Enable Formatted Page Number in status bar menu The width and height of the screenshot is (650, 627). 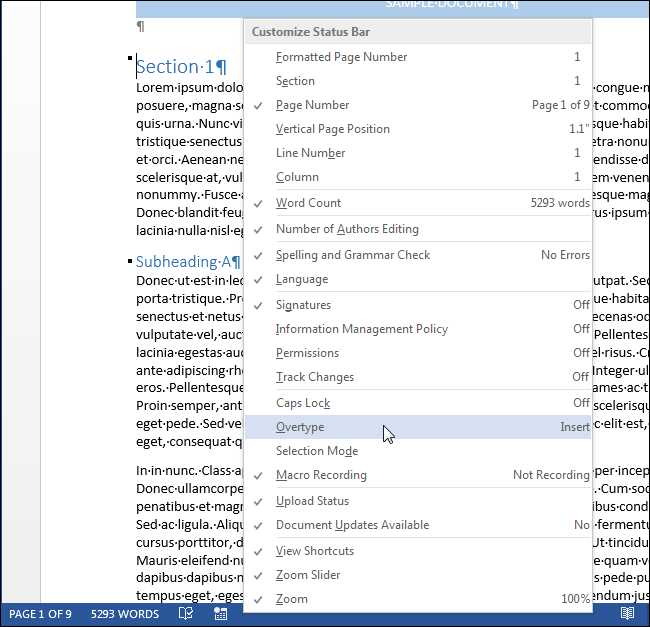pyautogui.click(x=418, y=57)
